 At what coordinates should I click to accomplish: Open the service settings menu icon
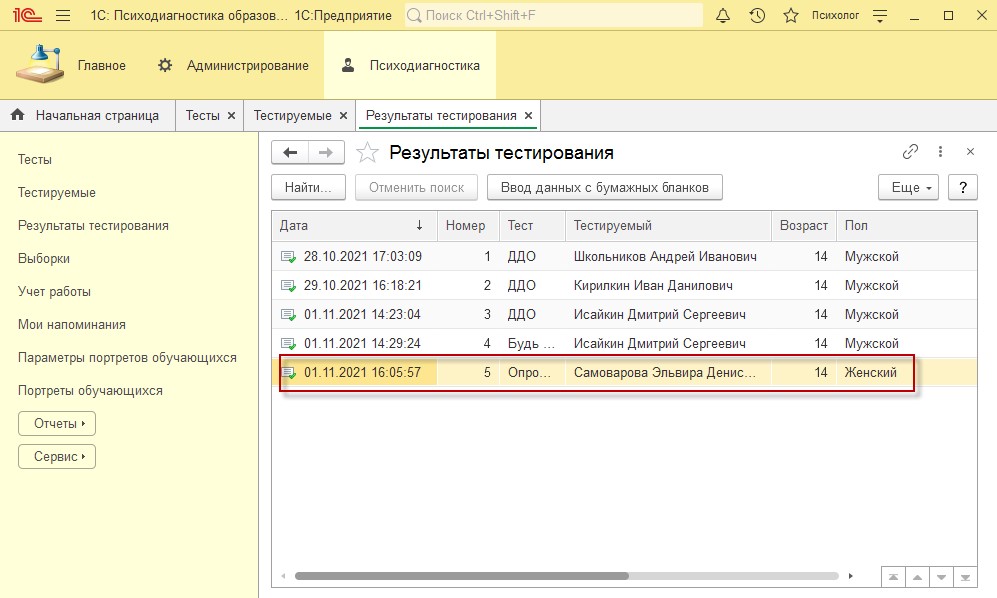point(880,16)
